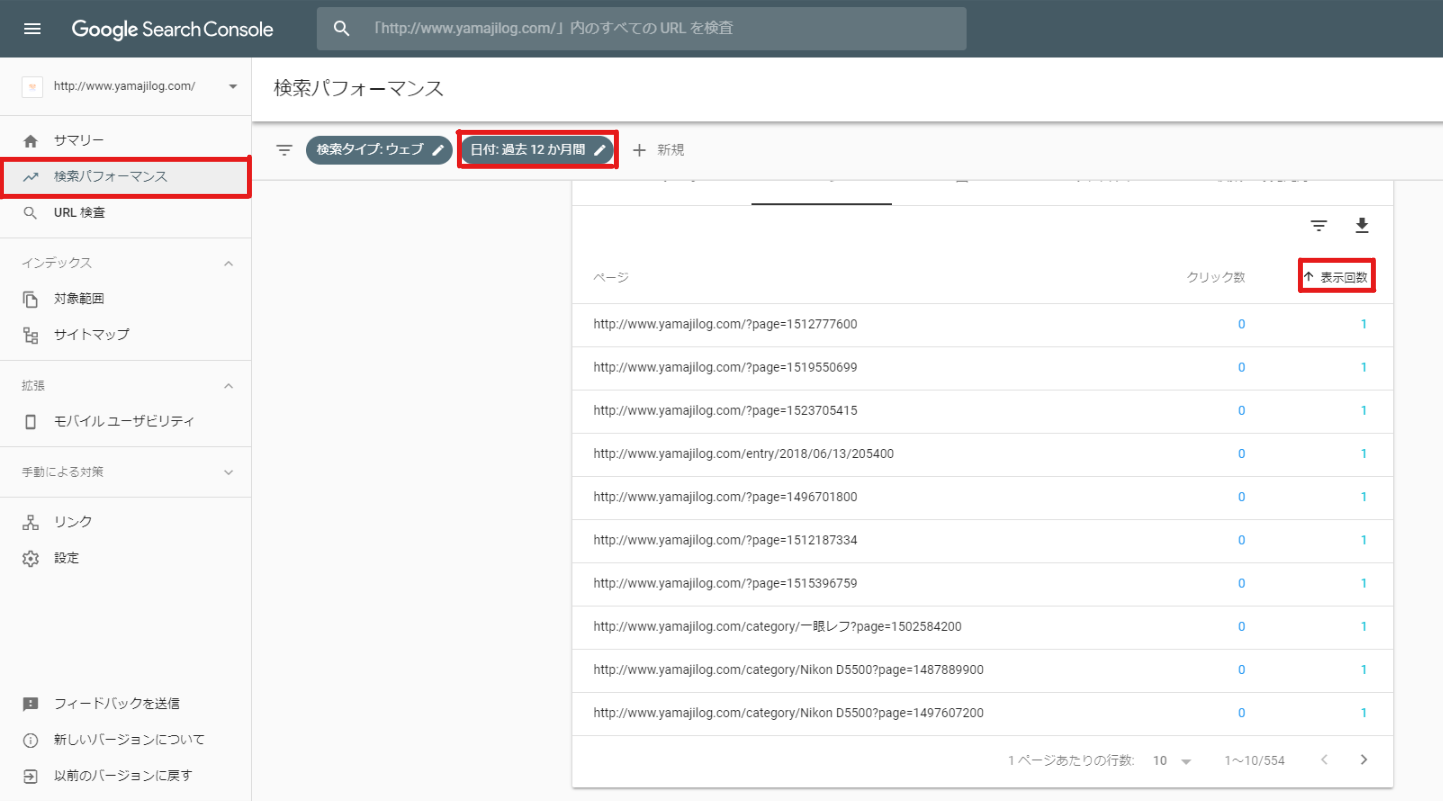
Task: Click the gear icon next to 設定
Action: (31, 558)
